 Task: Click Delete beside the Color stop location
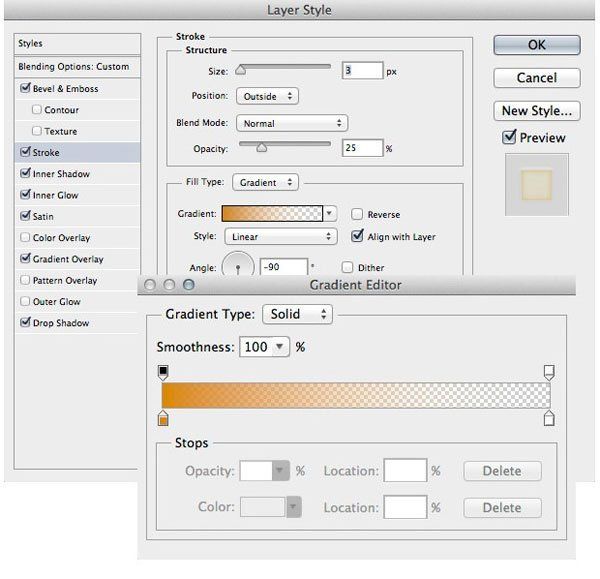(502, 507)
